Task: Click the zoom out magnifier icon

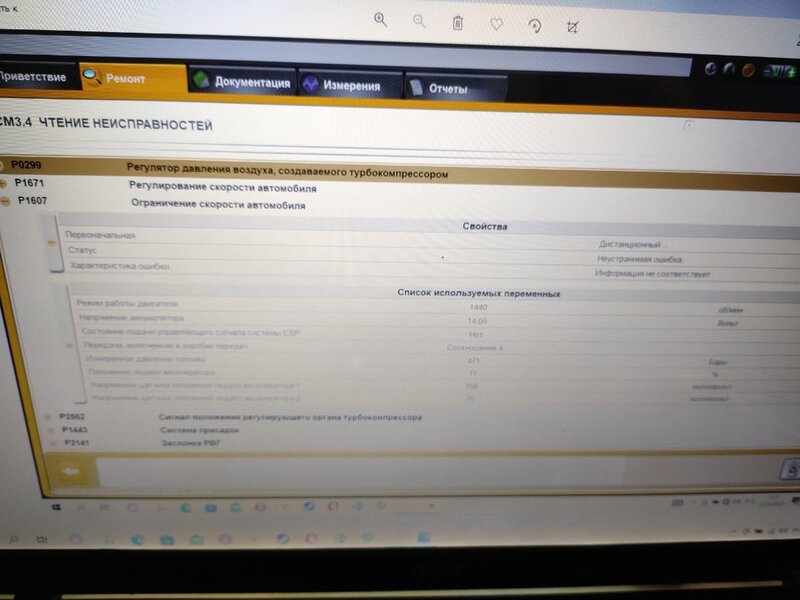Action: coord(419,21)
